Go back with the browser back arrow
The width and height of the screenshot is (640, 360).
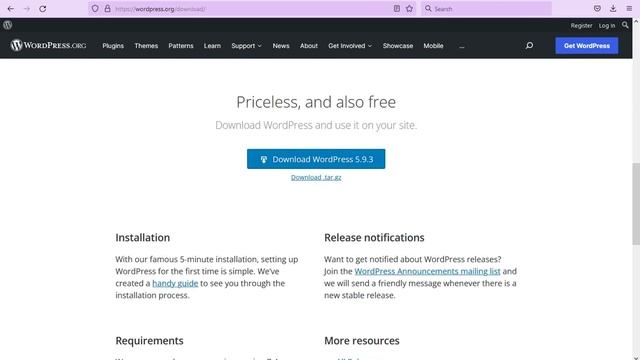tap(11, 9)
